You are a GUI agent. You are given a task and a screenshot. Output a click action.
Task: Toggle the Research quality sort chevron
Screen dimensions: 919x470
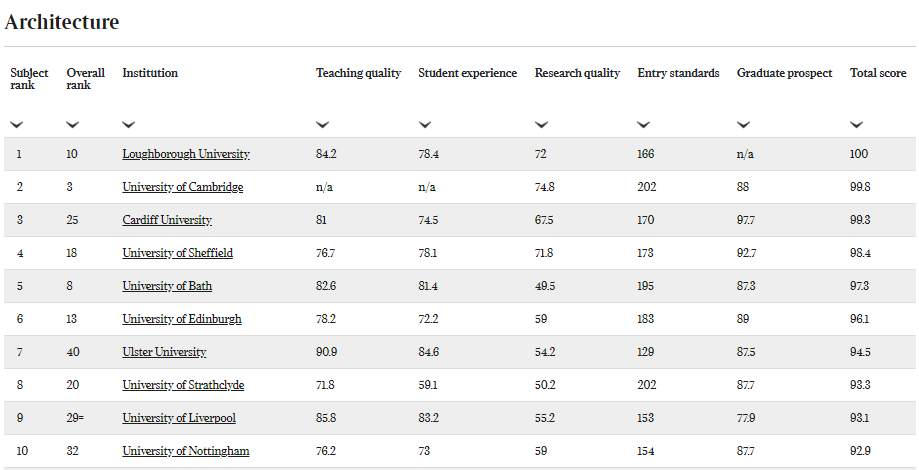542,125
